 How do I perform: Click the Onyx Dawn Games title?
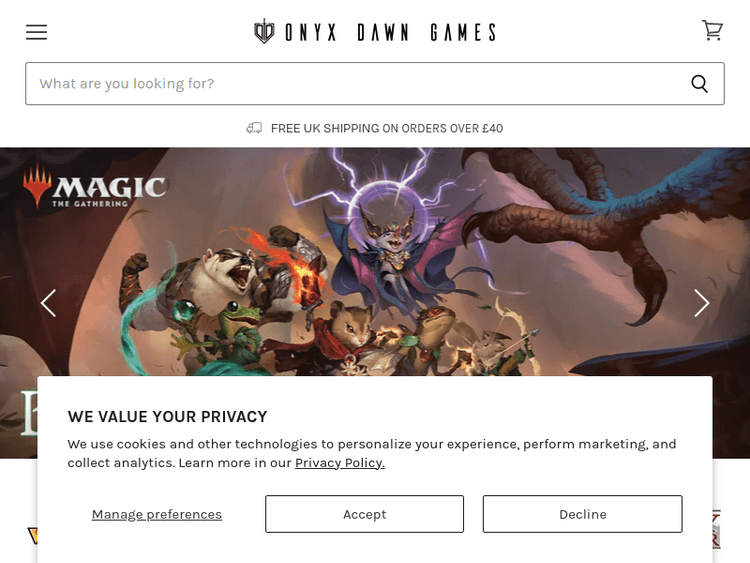[390, 33]
